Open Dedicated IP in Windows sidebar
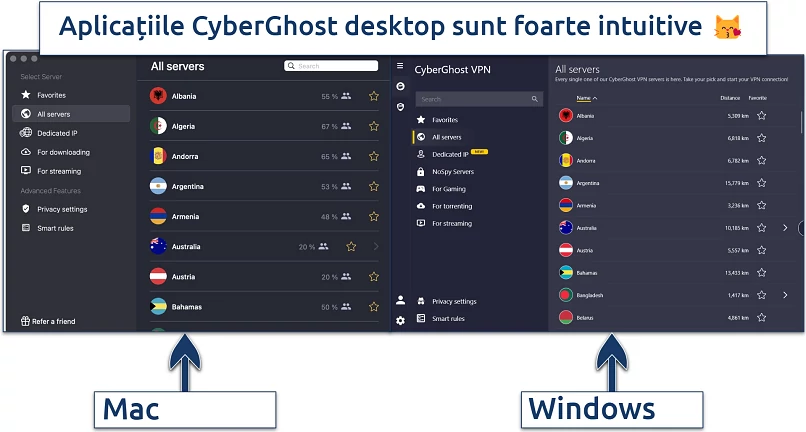Viewport: 806px width, 432px height. (x=444, y=154)
